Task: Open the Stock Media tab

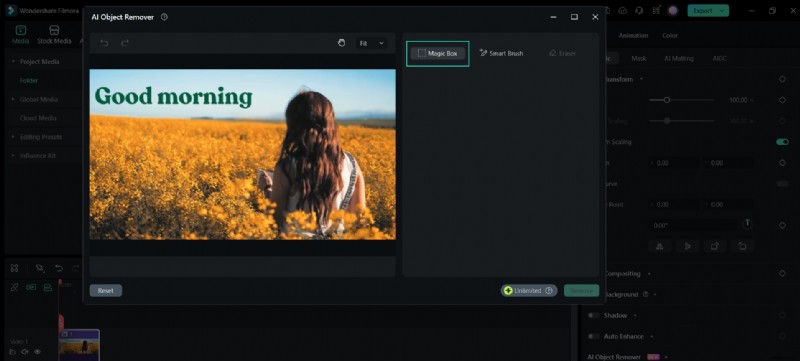Action: (x=54, y=35)
